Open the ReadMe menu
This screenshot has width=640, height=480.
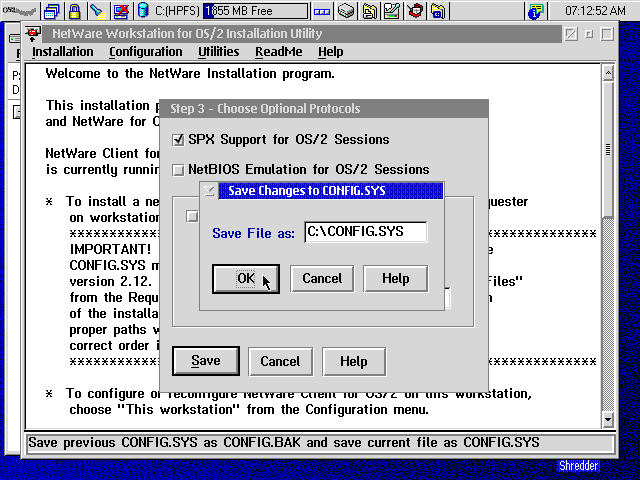(279, 52)
